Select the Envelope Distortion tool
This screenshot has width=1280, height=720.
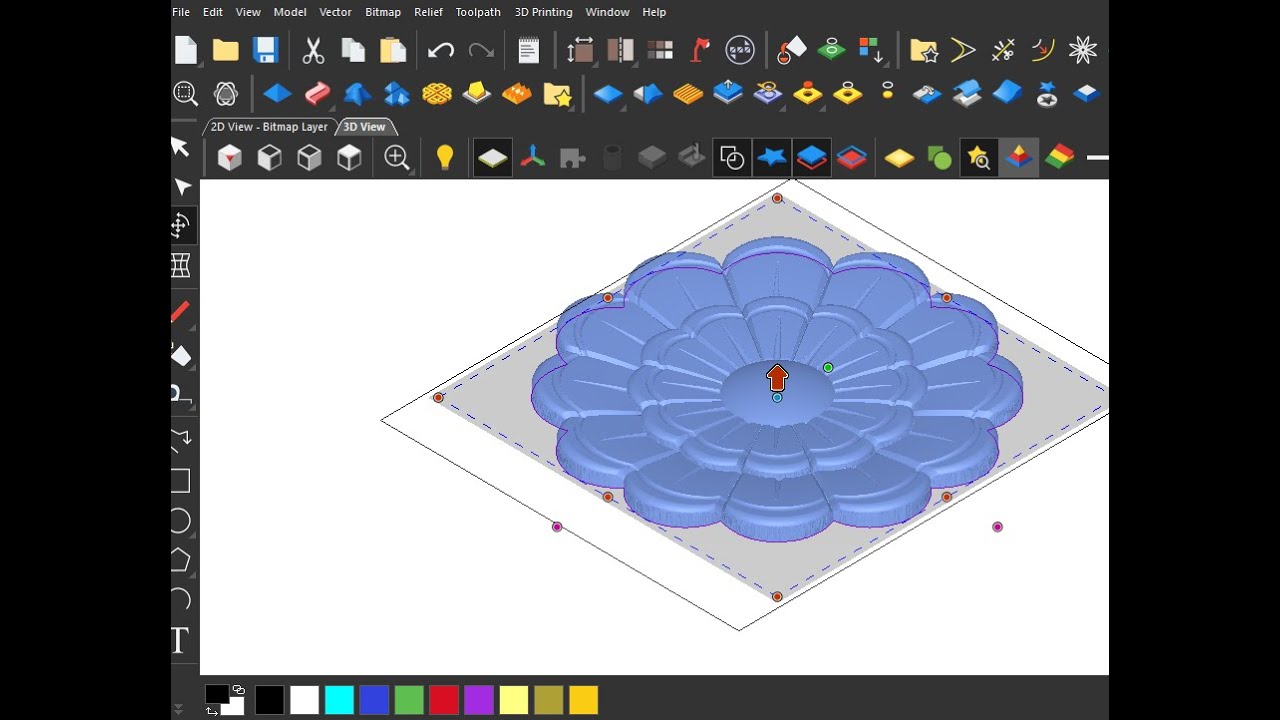pyautogui.click(x=181, y=265)
